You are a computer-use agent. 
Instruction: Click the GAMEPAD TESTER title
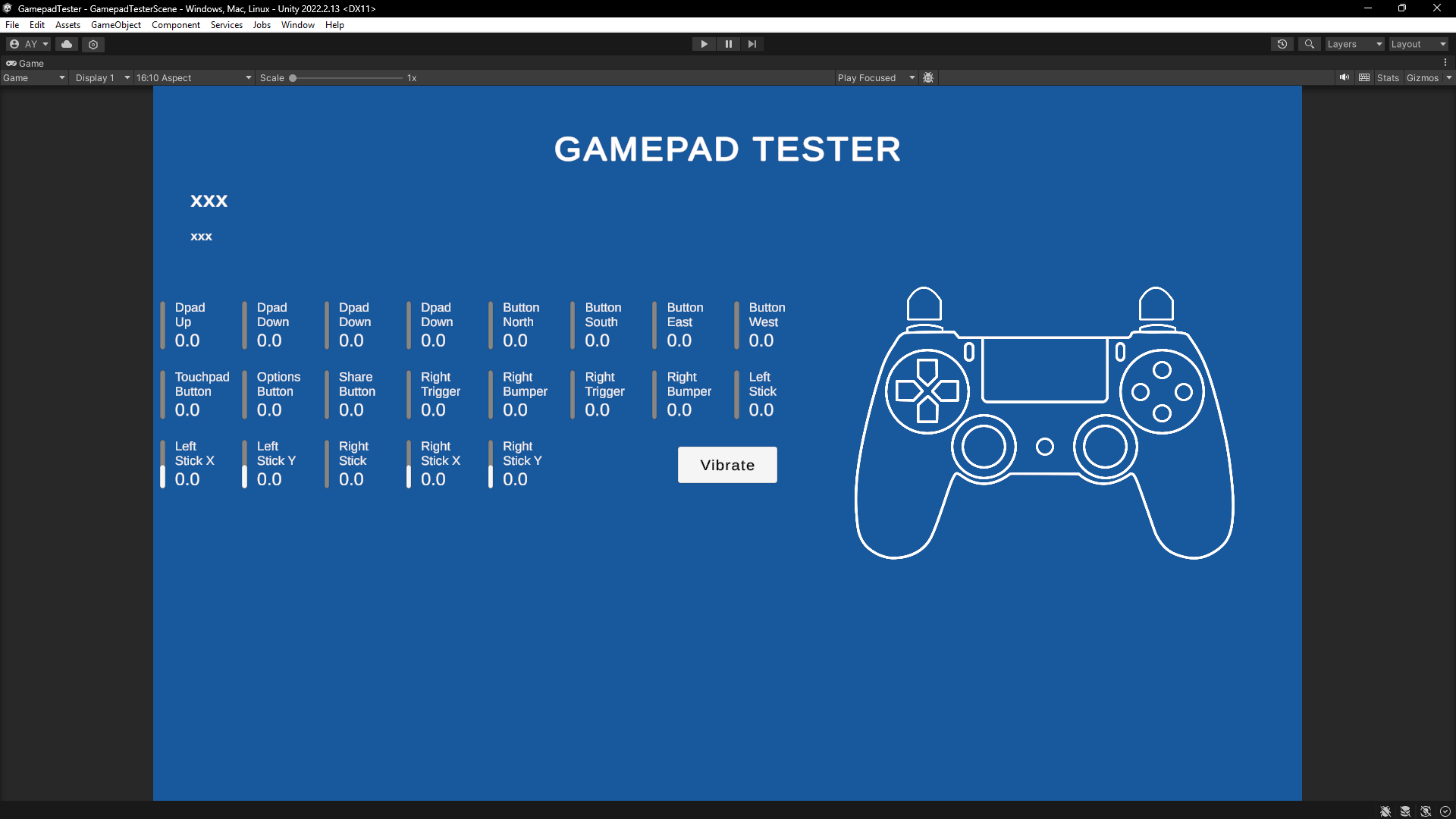point(727,149)
